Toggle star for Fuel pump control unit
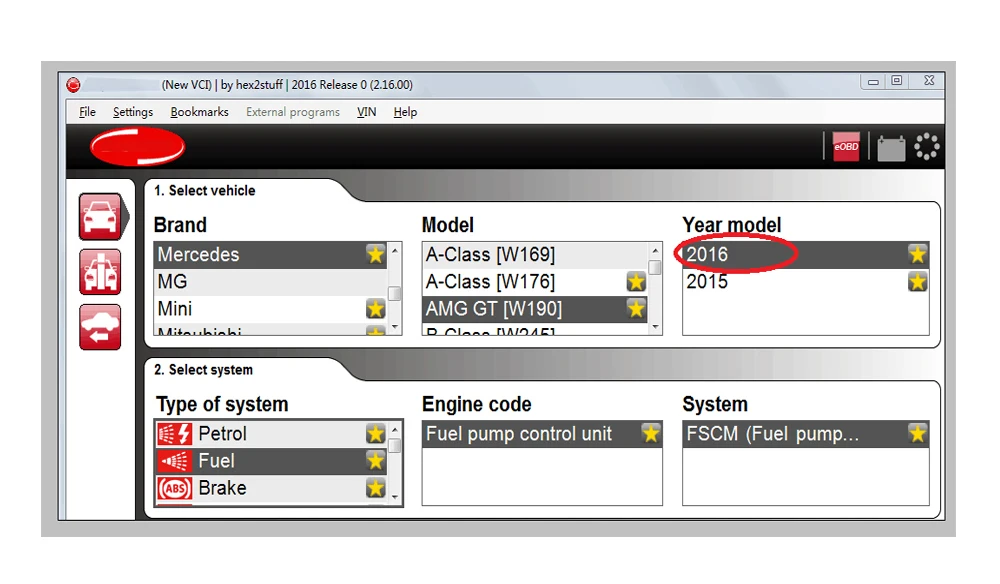This screenshot has width=1000, height=584. click(x=651, y=434)
